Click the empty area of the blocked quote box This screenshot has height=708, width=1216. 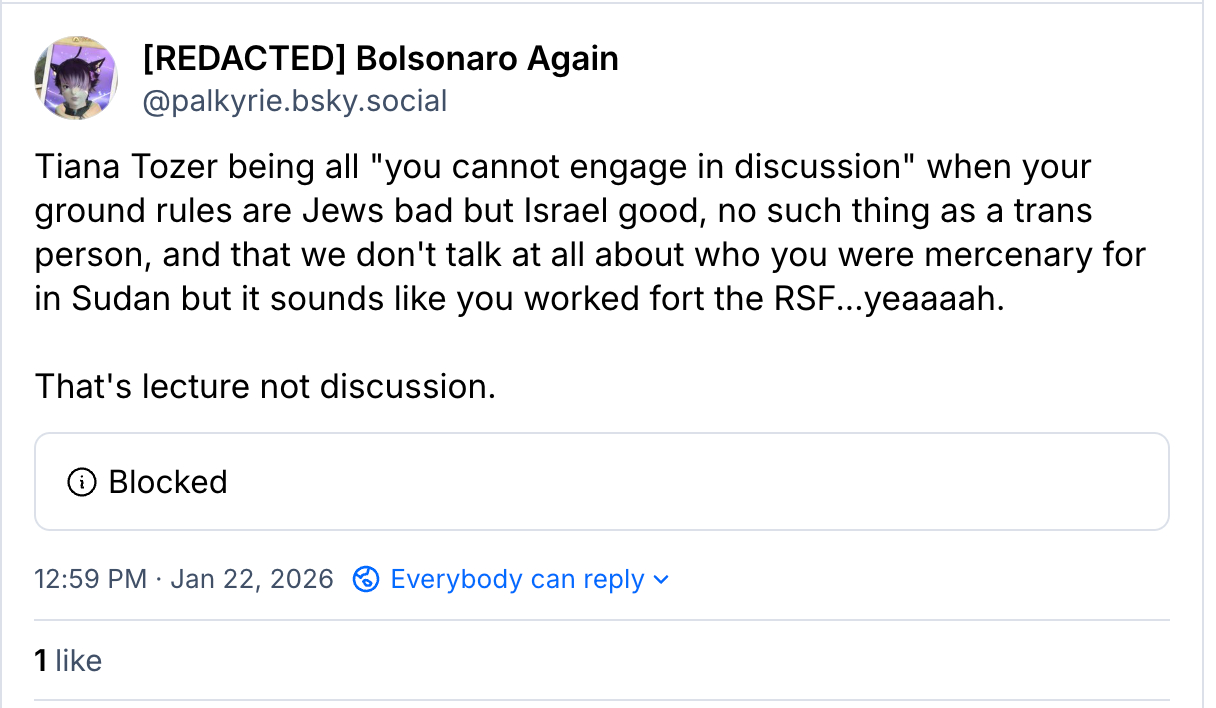700,482
